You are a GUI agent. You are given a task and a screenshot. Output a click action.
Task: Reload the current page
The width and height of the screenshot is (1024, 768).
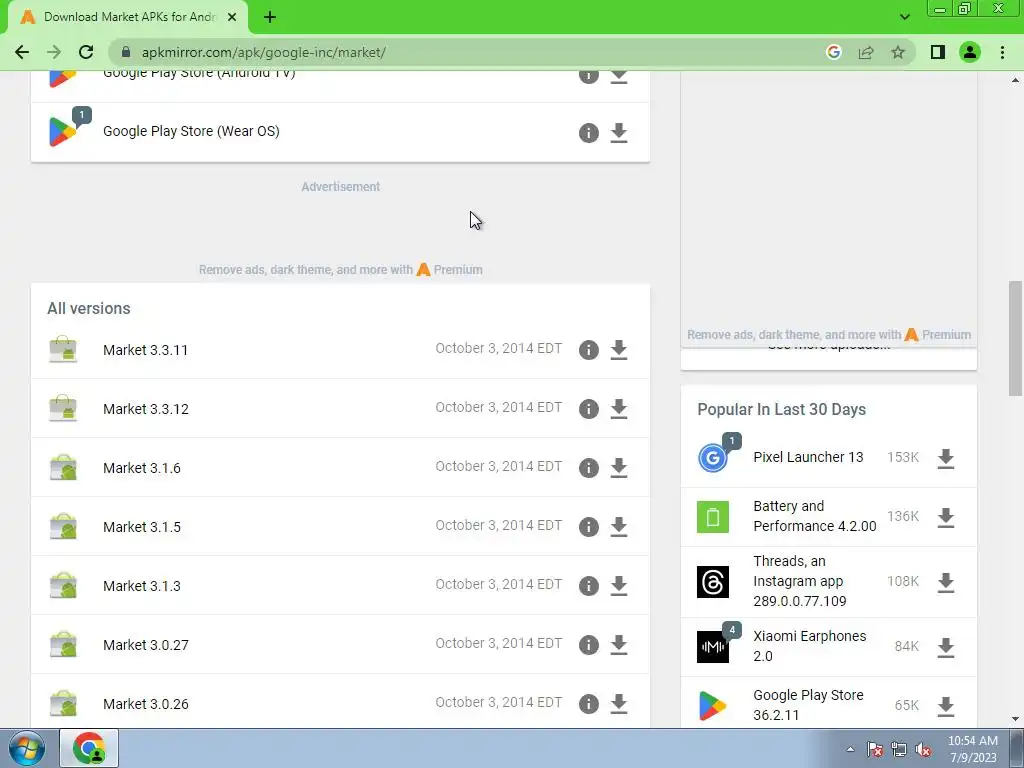coord(86,52)
